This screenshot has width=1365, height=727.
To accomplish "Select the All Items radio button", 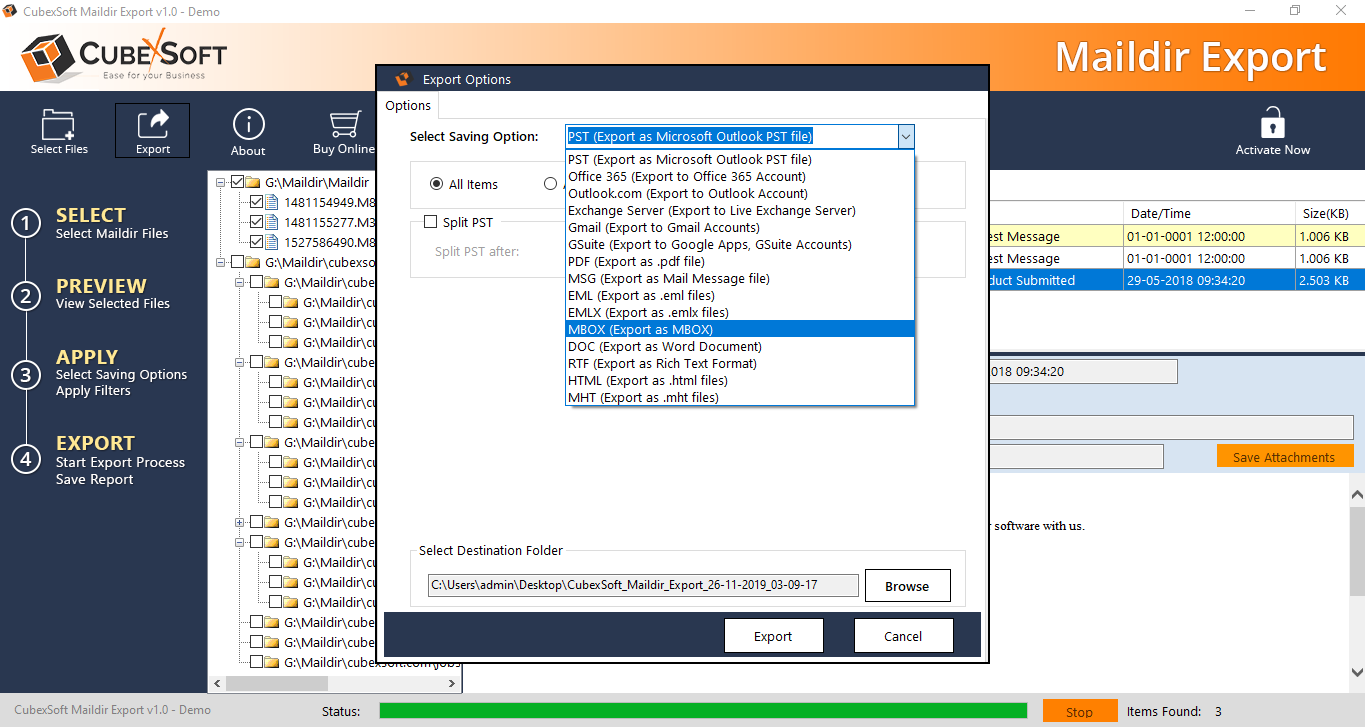I will 436,184.
